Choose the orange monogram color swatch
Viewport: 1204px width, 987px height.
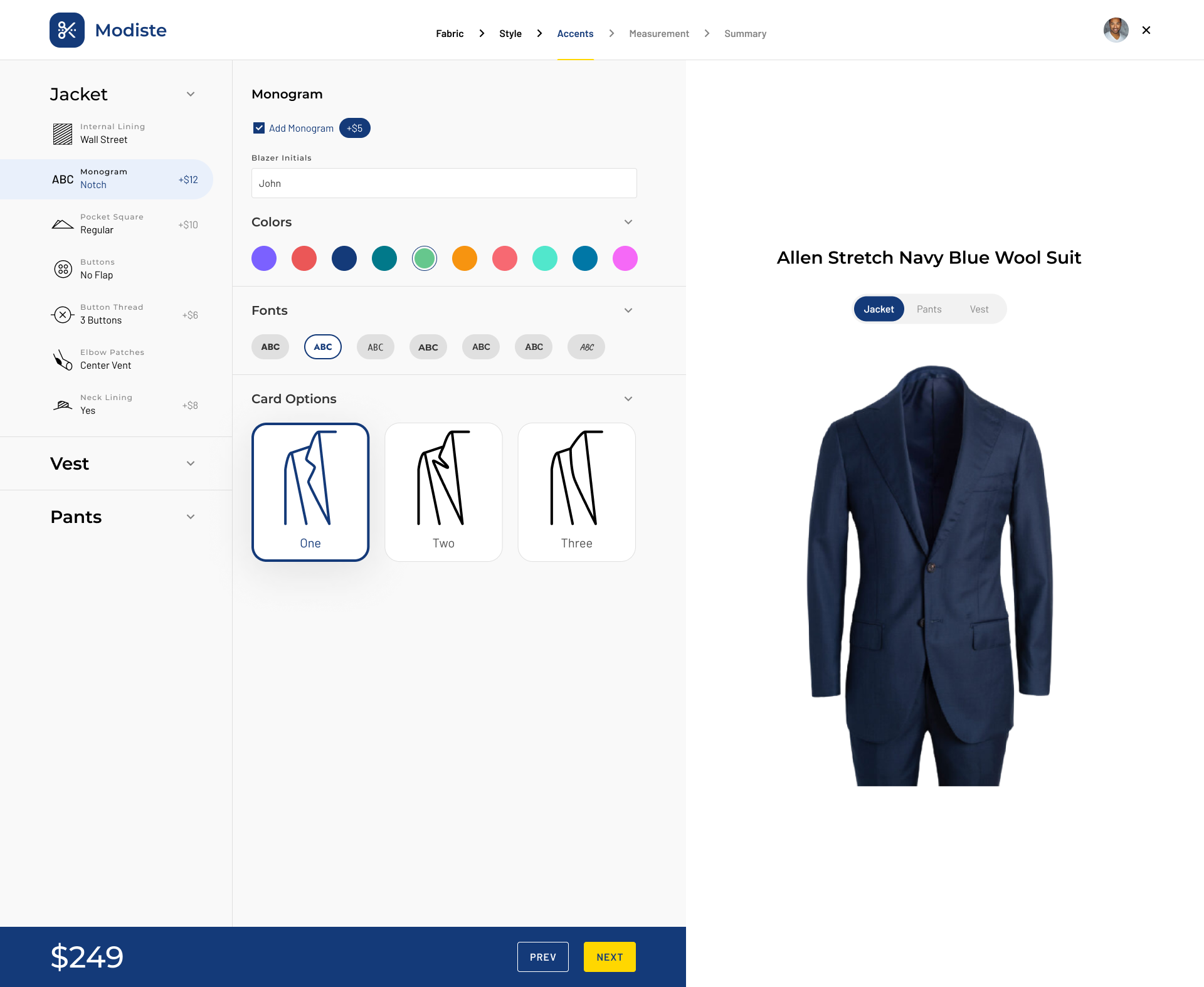point(465,258)
